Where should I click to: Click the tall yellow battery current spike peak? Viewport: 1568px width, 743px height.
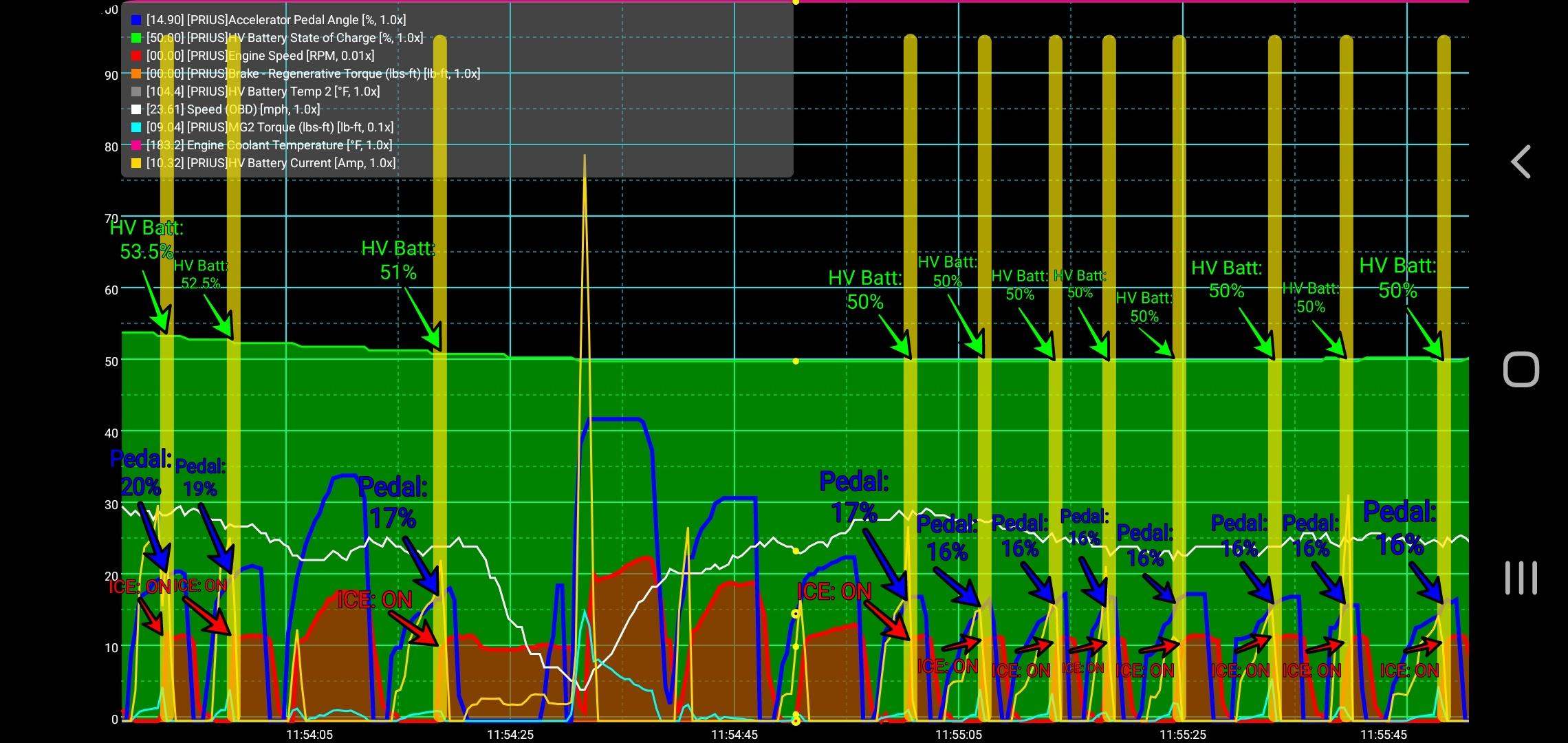585,157
